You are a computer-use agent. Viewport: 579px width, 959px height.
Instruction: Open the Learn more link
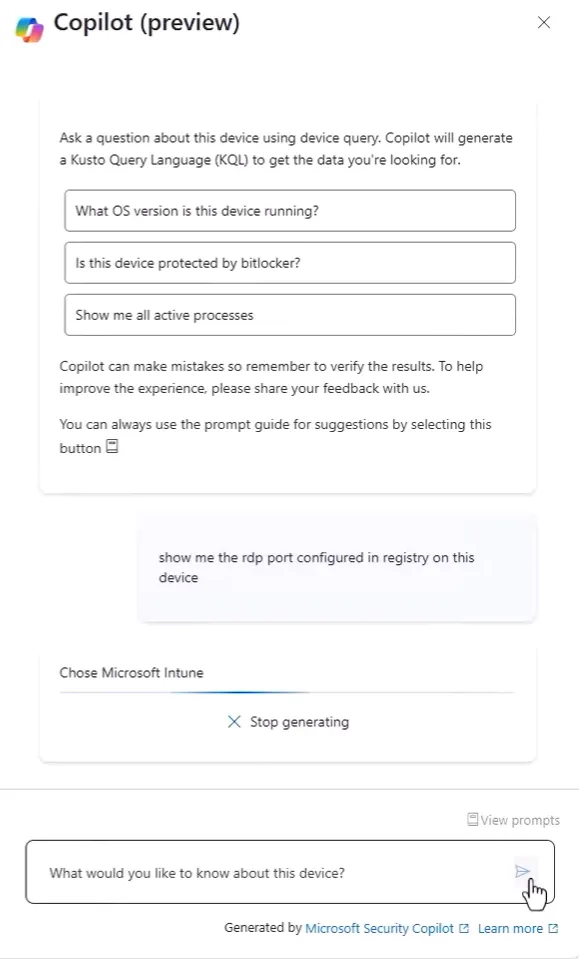(510, 928)
